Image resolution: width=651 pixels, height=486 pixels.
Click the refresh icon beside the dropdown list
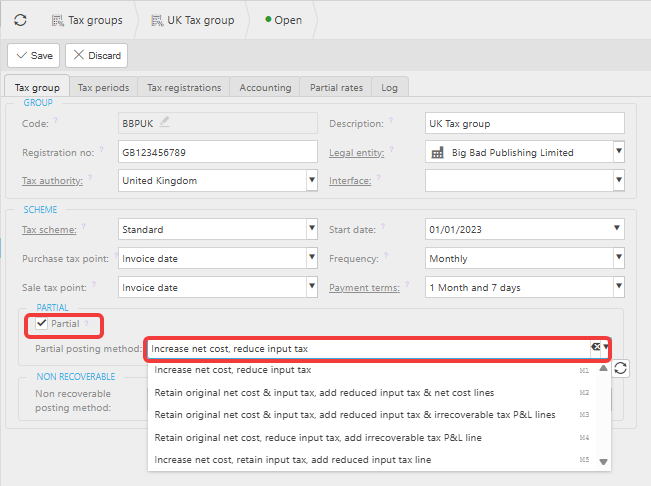point(620,368)
